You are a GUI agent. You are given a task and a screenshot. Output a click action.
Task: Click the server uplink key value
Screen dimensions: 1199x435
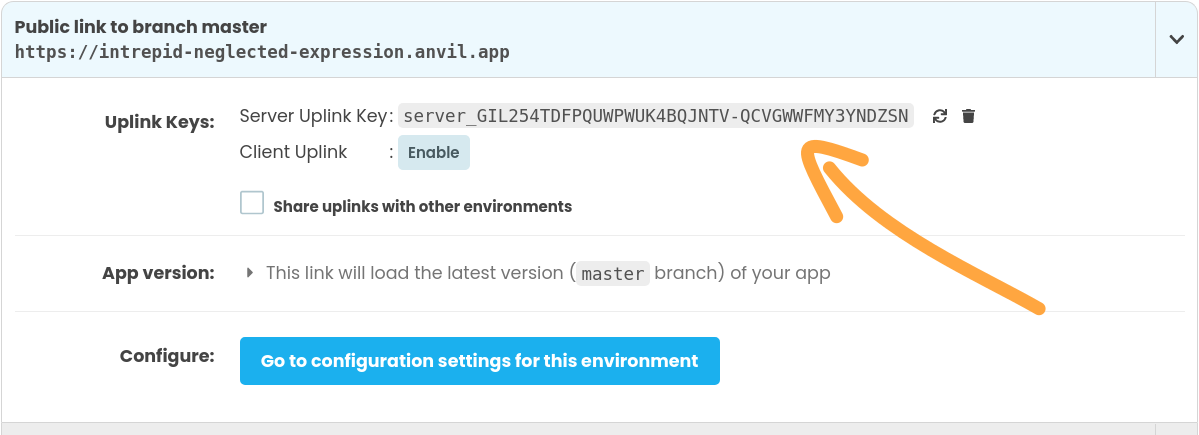(x=655, y=116)
